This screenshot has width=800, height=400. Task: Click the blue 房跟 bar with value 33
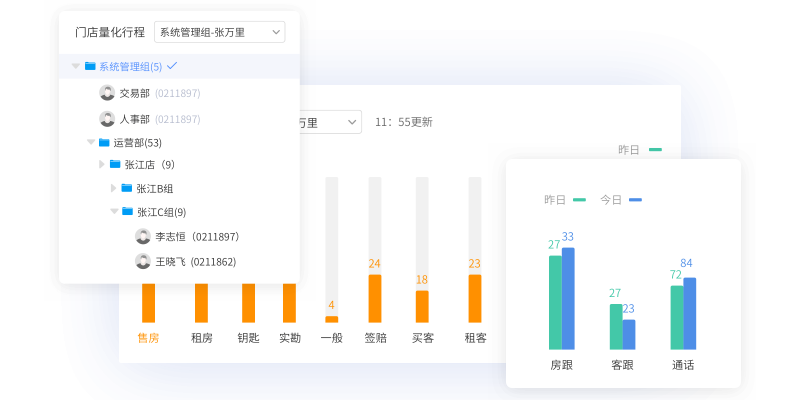[568, 298]
